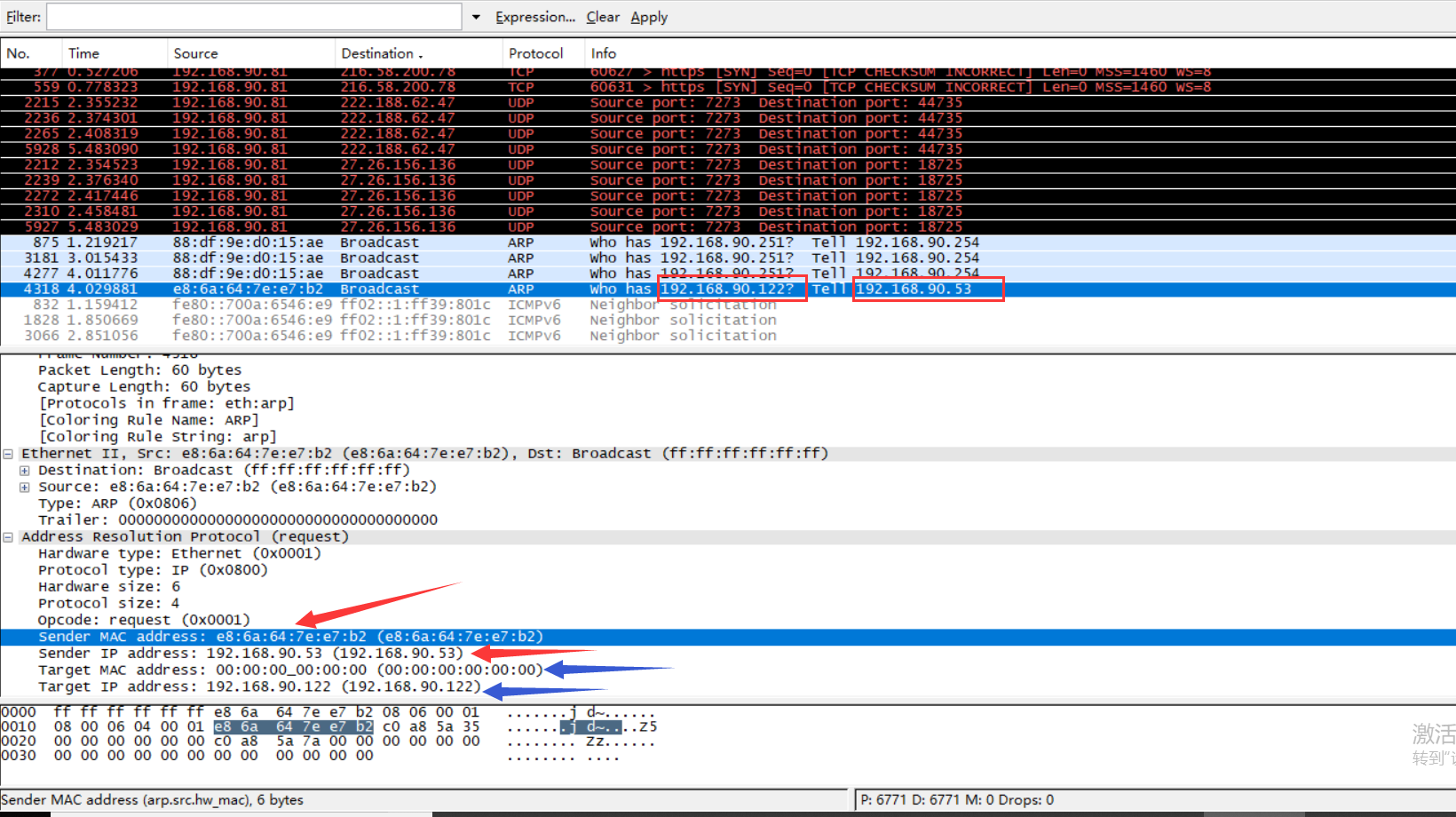The width and height of the screenshot is (1456, 817).
Task: Select ICMPv6 packet 1828 row
Action: coord(728,321)
